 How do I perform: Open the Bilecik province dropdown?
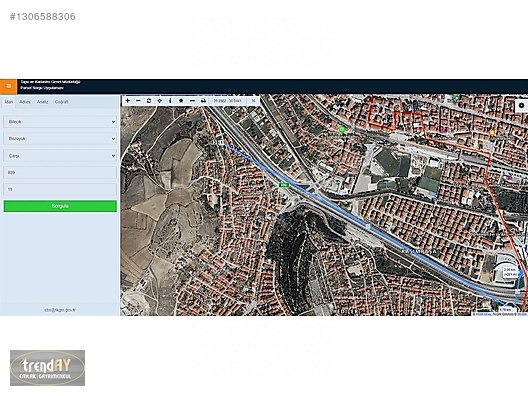60,122
